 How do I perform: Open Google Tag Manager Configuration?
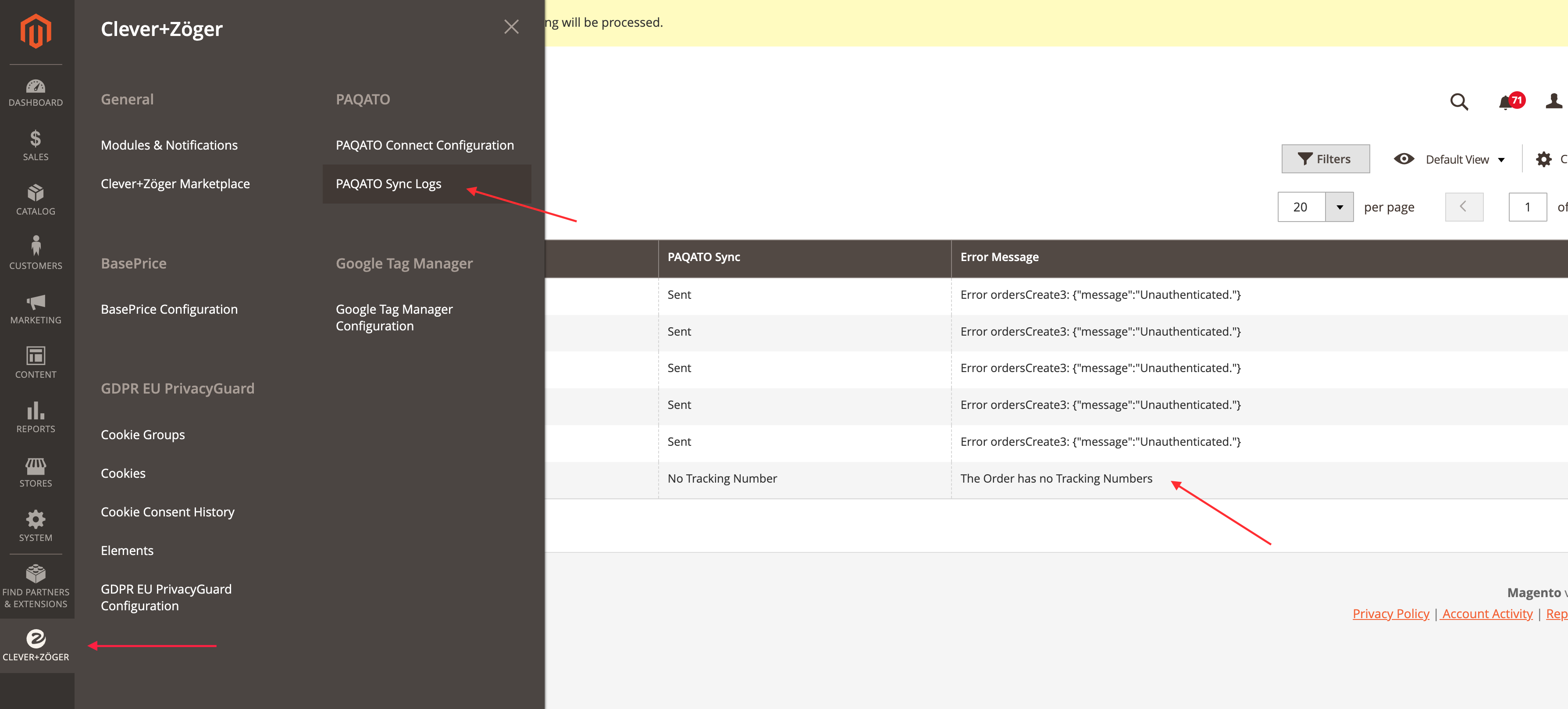(x=395, y=317)
